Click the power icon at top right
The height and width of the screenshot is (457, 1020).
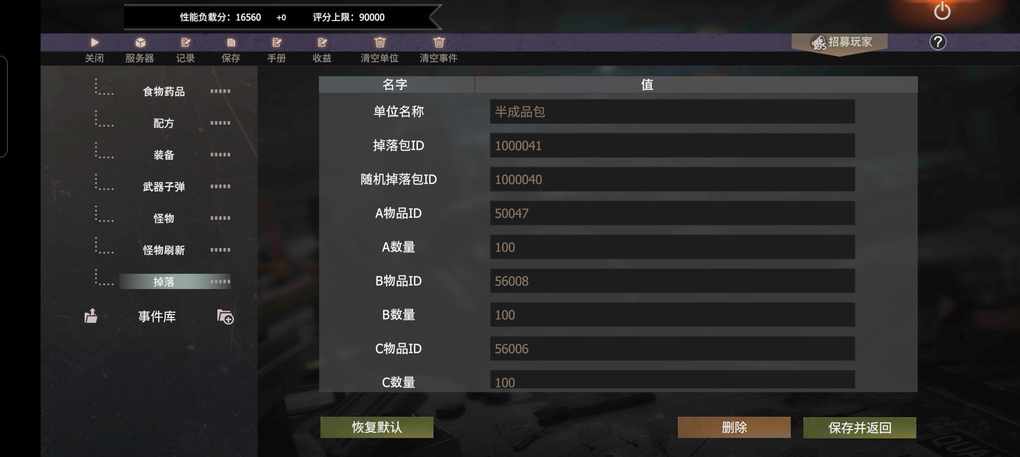click(x=942, y=11)
